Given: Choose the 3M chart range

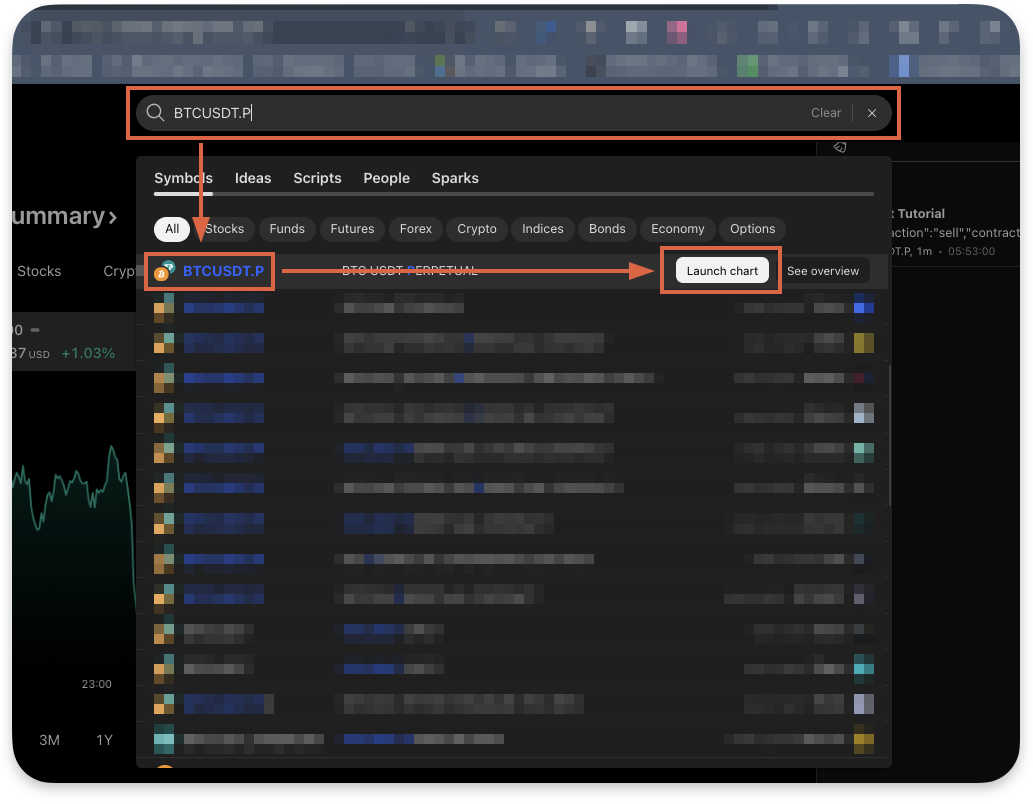Looking at the screenshot, I should click(x=49, y=740).
